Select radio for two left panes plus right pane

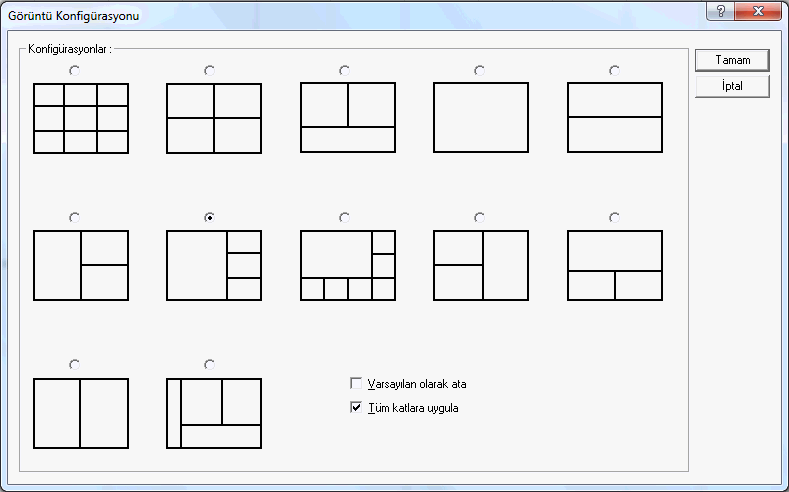(480, 217)
